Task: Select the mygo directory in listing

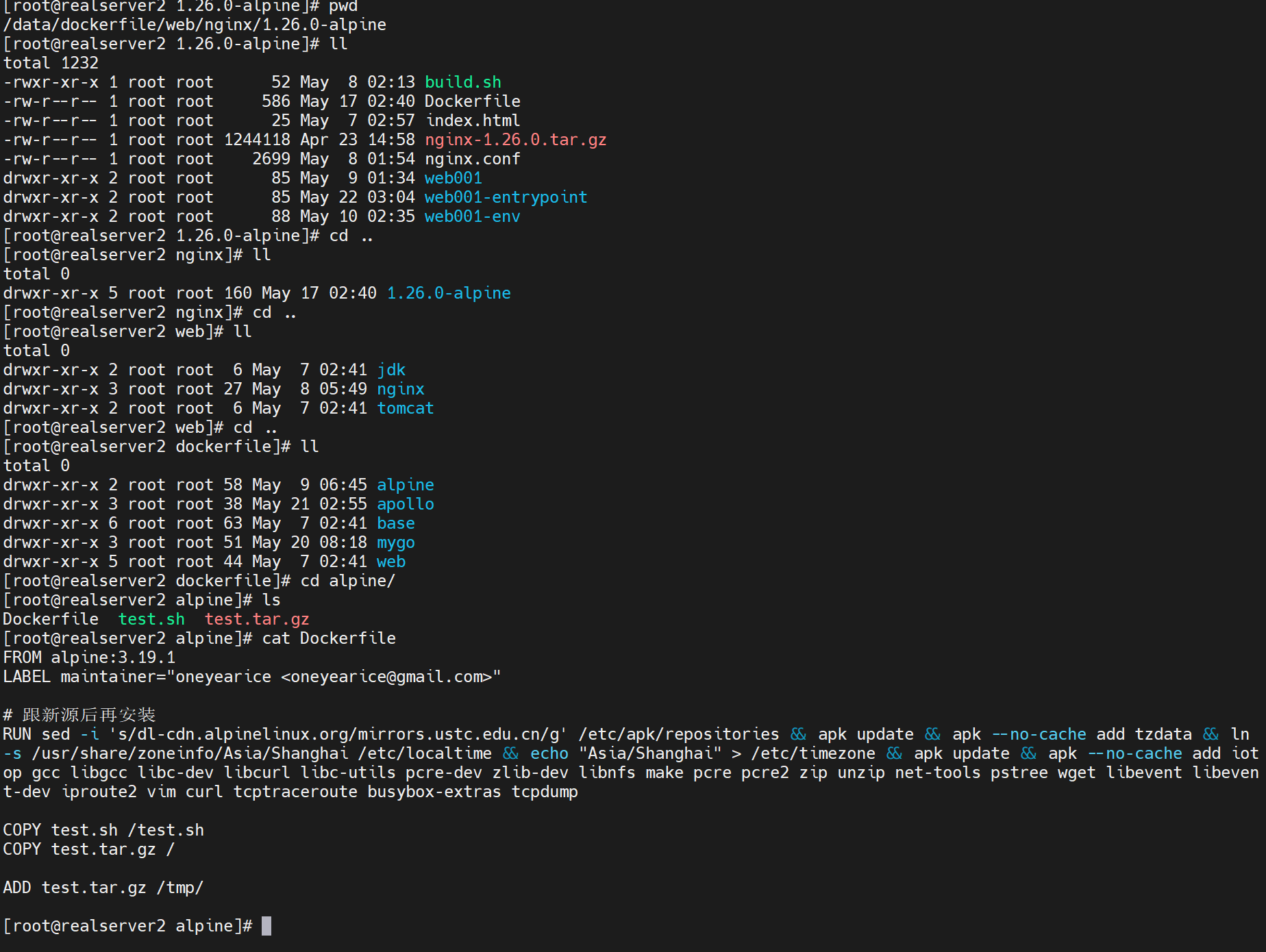Action: (x=395, y=542)
